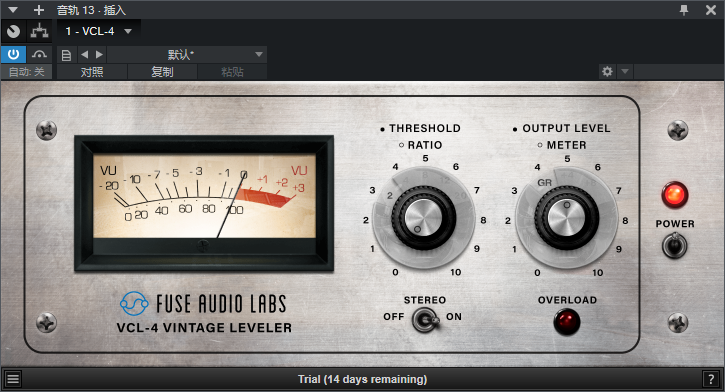Click the Threshold knob
The image size is (725, 392).
pos(424,218)
